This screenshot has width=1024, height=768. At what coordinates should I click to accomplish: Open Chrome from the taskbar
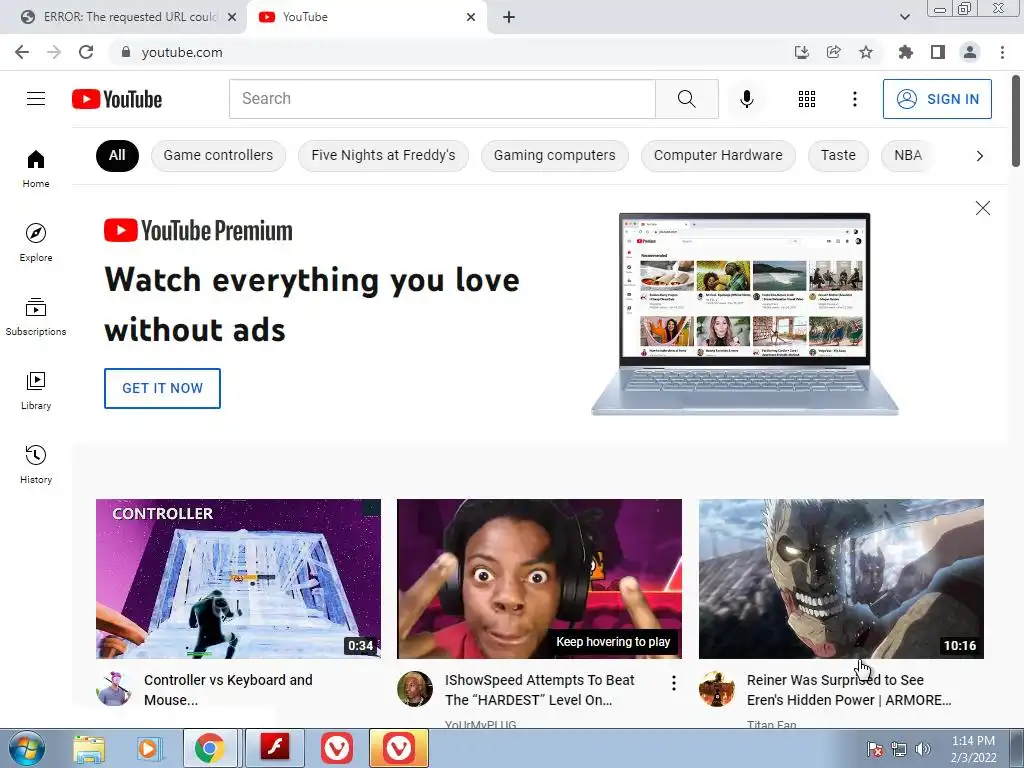[x=210, y=748]
